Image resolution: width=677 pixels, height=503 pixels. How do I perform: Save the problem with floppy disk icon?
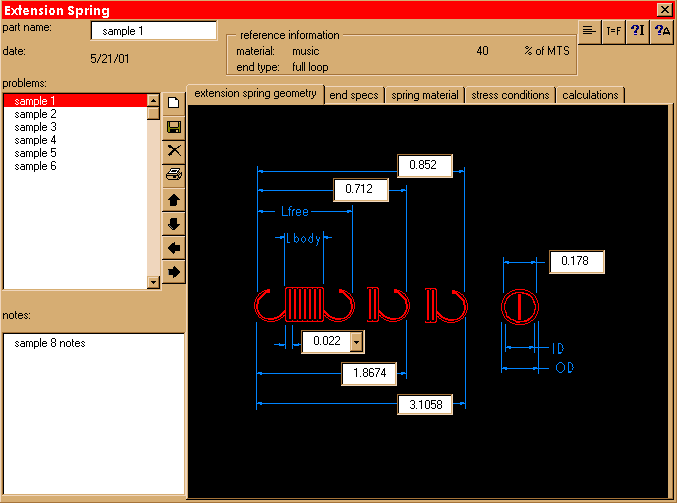click(x=174, y=127)
